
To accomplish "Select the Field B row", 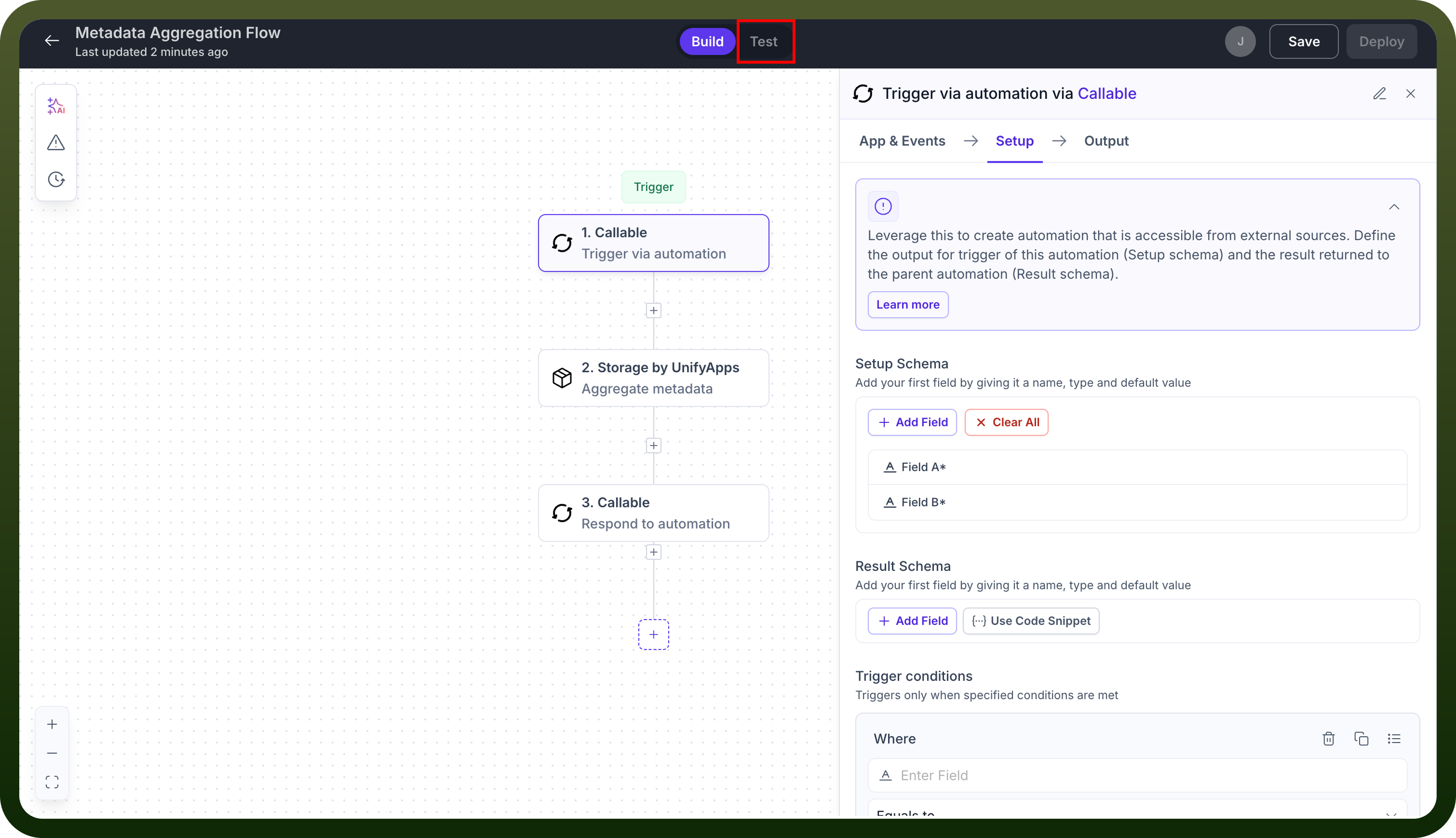I will [1137, 502].
